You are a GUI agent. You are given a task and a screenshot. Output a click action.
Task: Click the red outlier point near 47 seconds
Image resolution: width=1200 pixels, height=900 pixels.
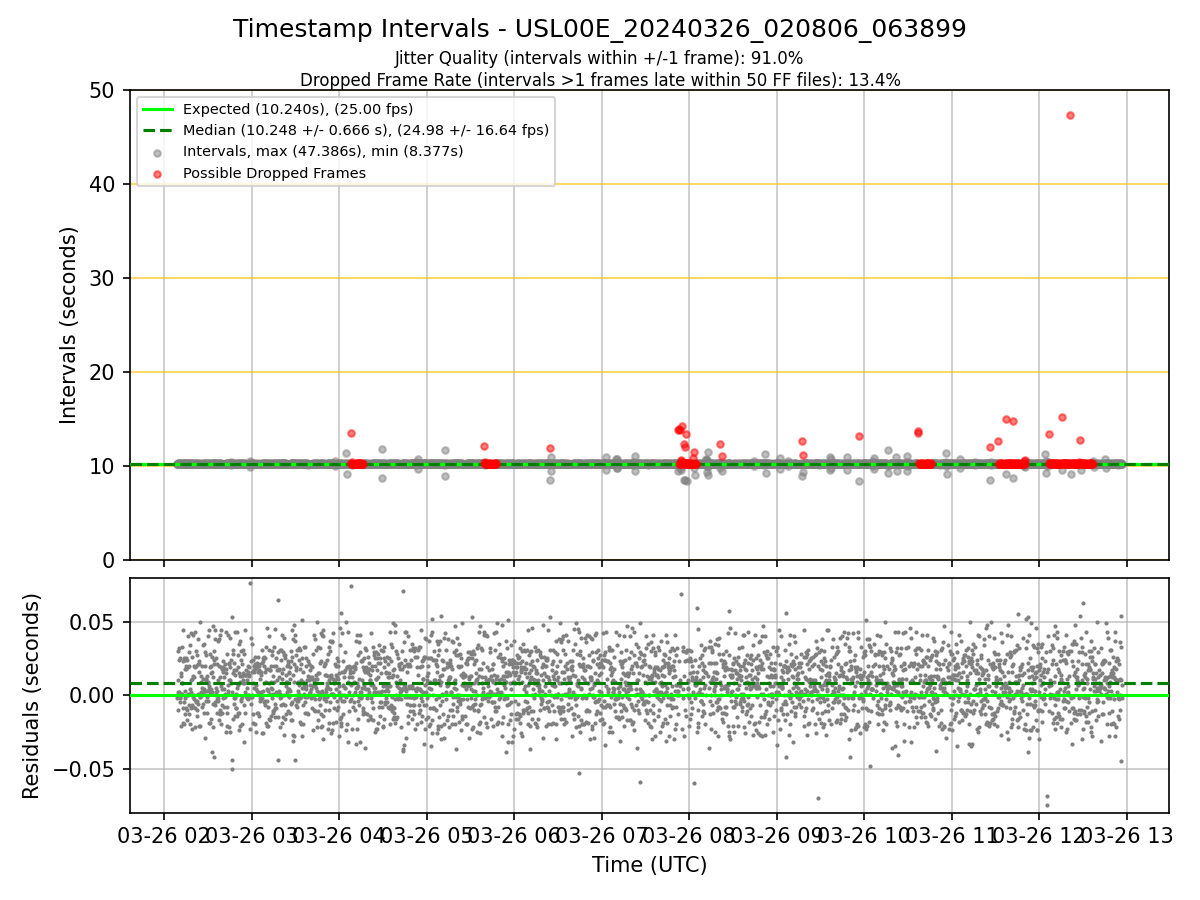1070,115
